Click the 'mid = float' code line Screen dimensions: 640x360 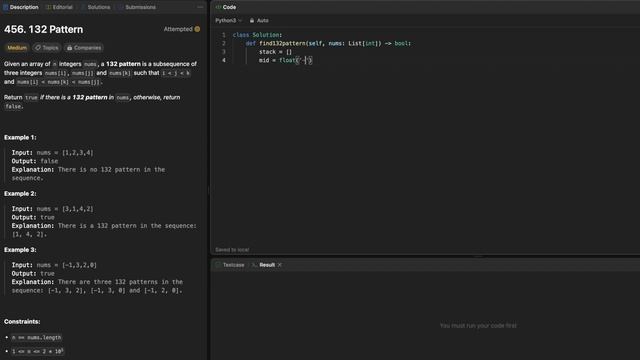(285, 60)
